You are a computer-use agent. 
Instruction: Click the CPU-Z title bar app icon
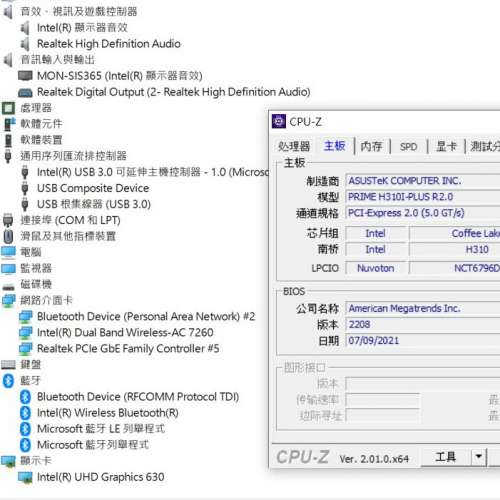pos(279,121)
